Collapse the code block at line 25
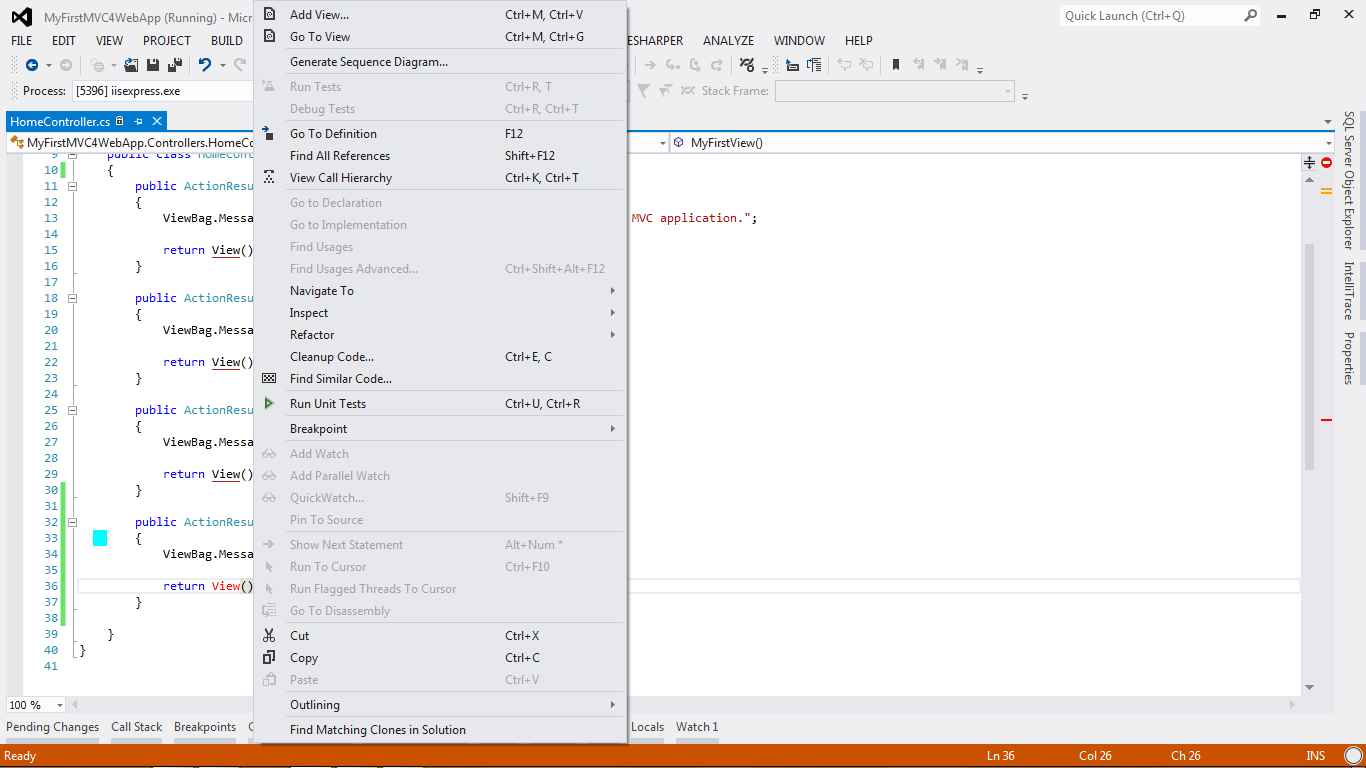 (72, 410)
